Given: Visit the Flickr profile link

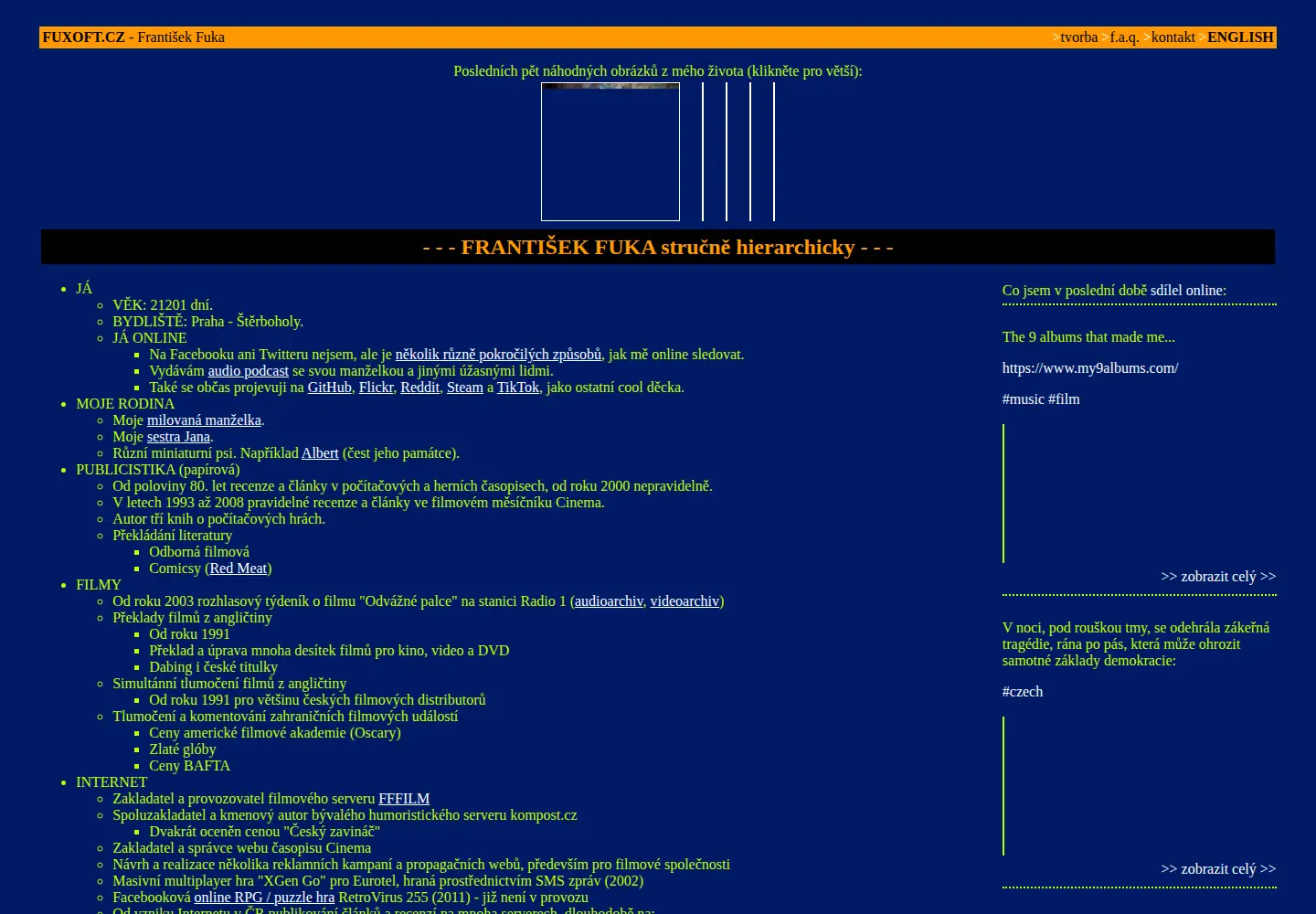Looking at the screenshot, I should click(377, 388).
